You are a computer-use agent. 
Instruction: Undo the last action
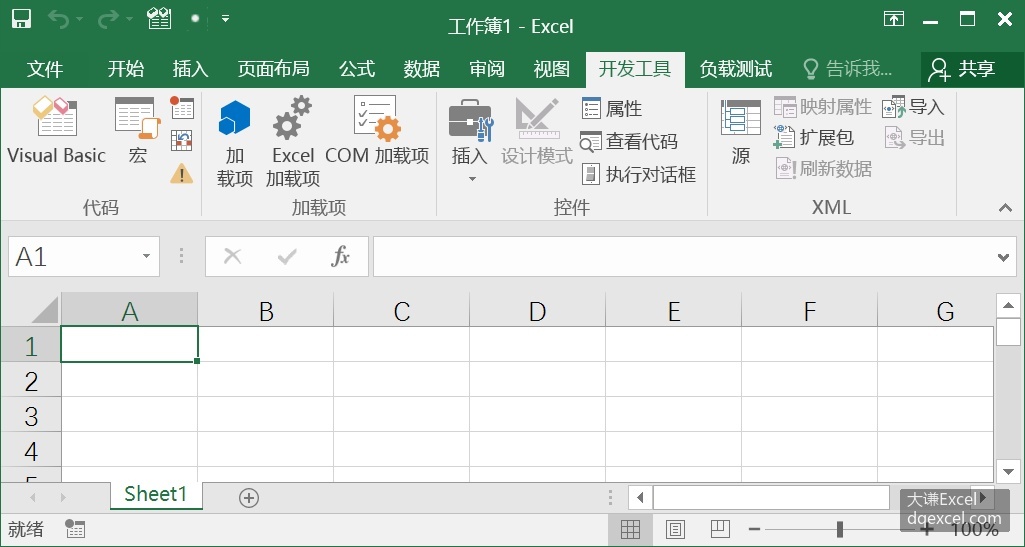click(58, 20)
